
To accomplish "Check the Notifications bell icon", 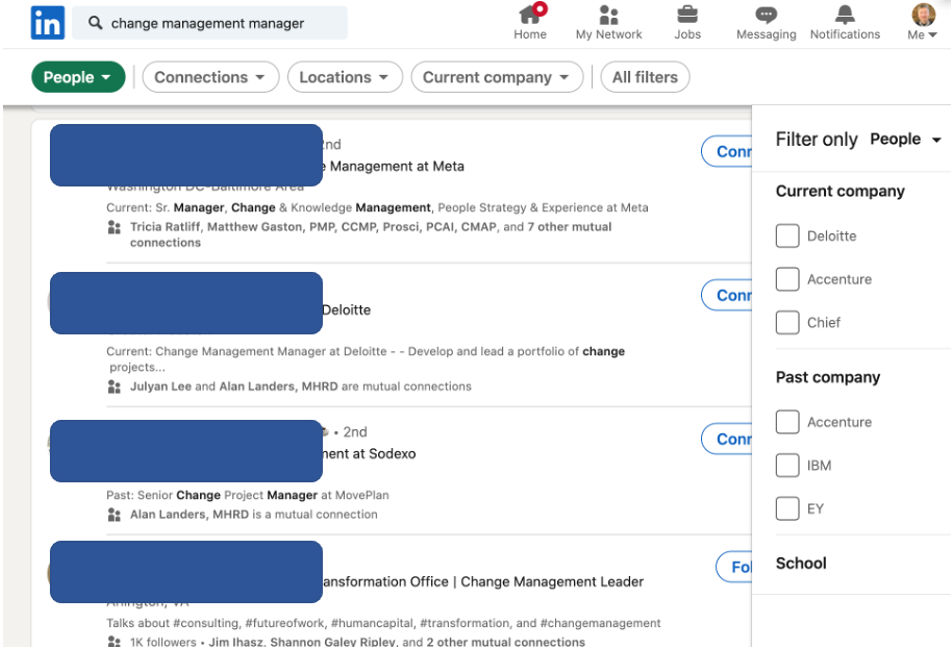I will tap(845, 15).
